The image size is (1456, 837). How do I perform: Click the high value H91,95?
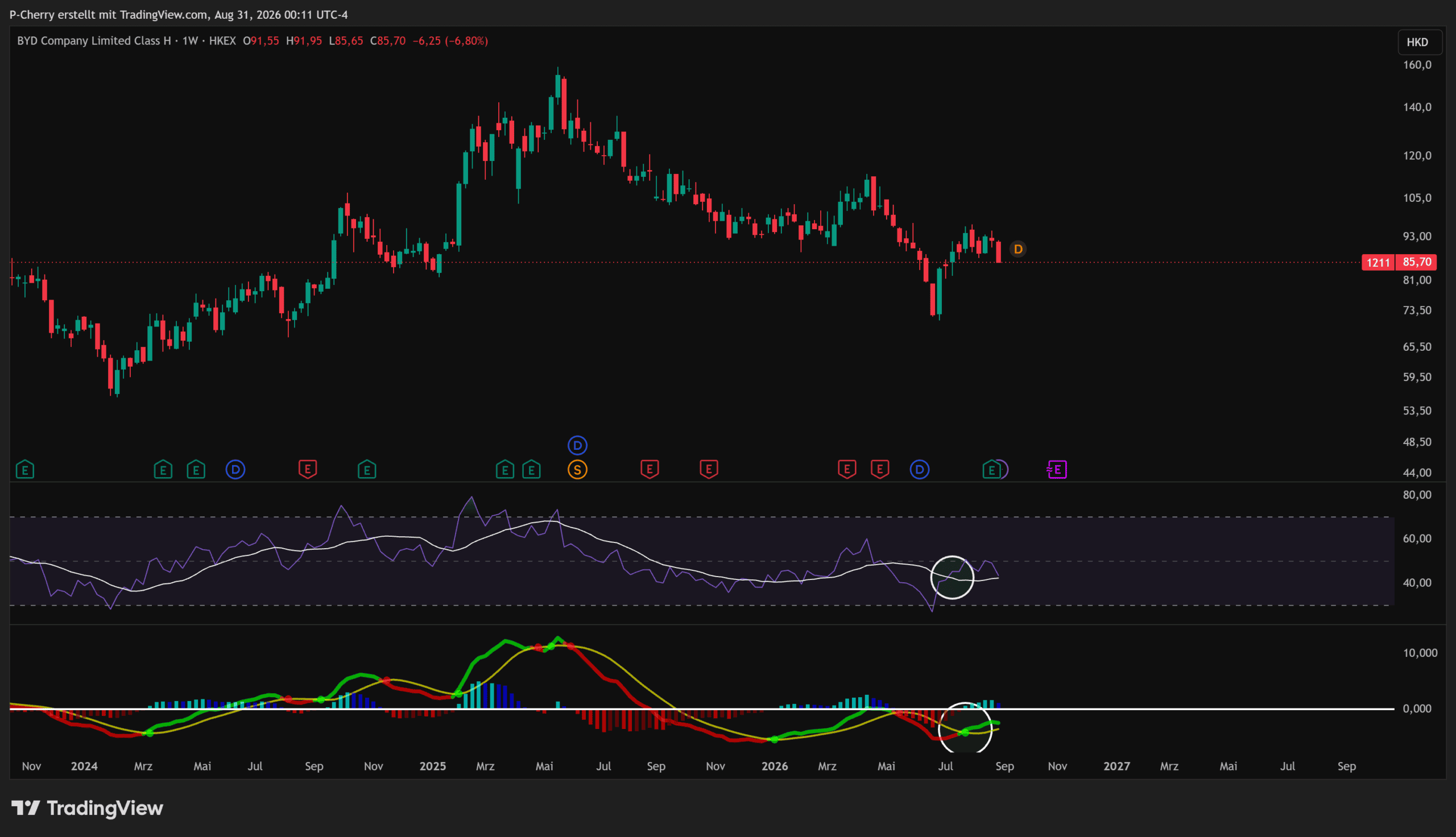click(x=304, y=41)
